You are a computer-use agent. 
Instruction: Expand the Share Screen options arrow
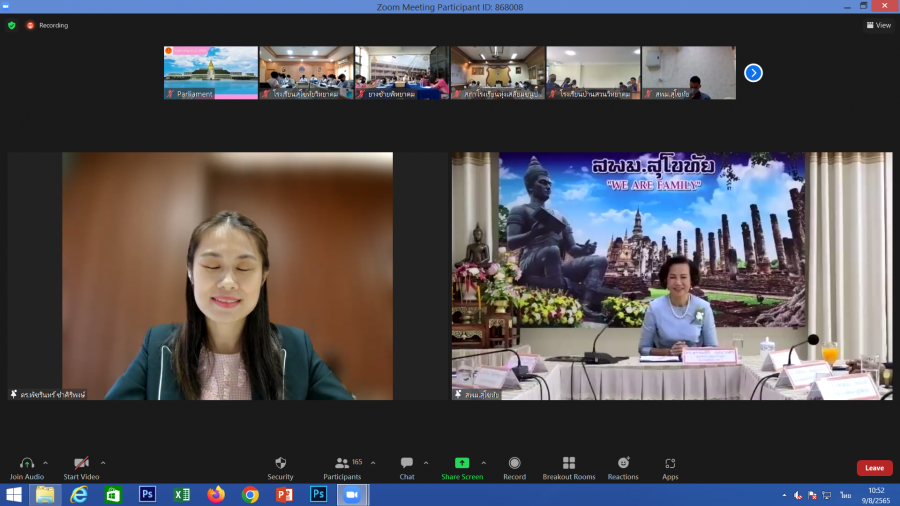(x=484, y=463)
